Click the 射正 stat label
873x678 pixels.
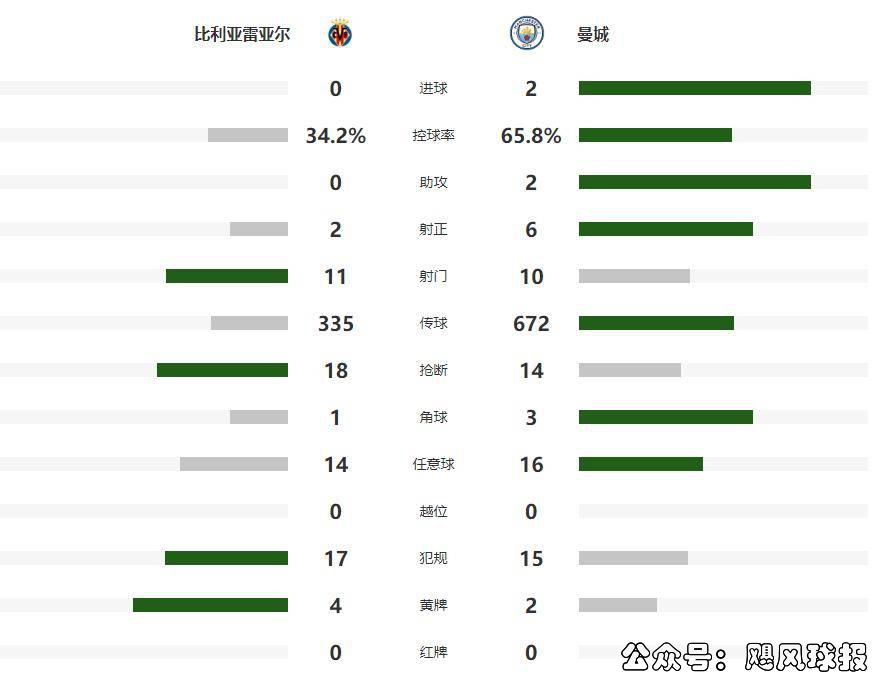click(433, 229)
